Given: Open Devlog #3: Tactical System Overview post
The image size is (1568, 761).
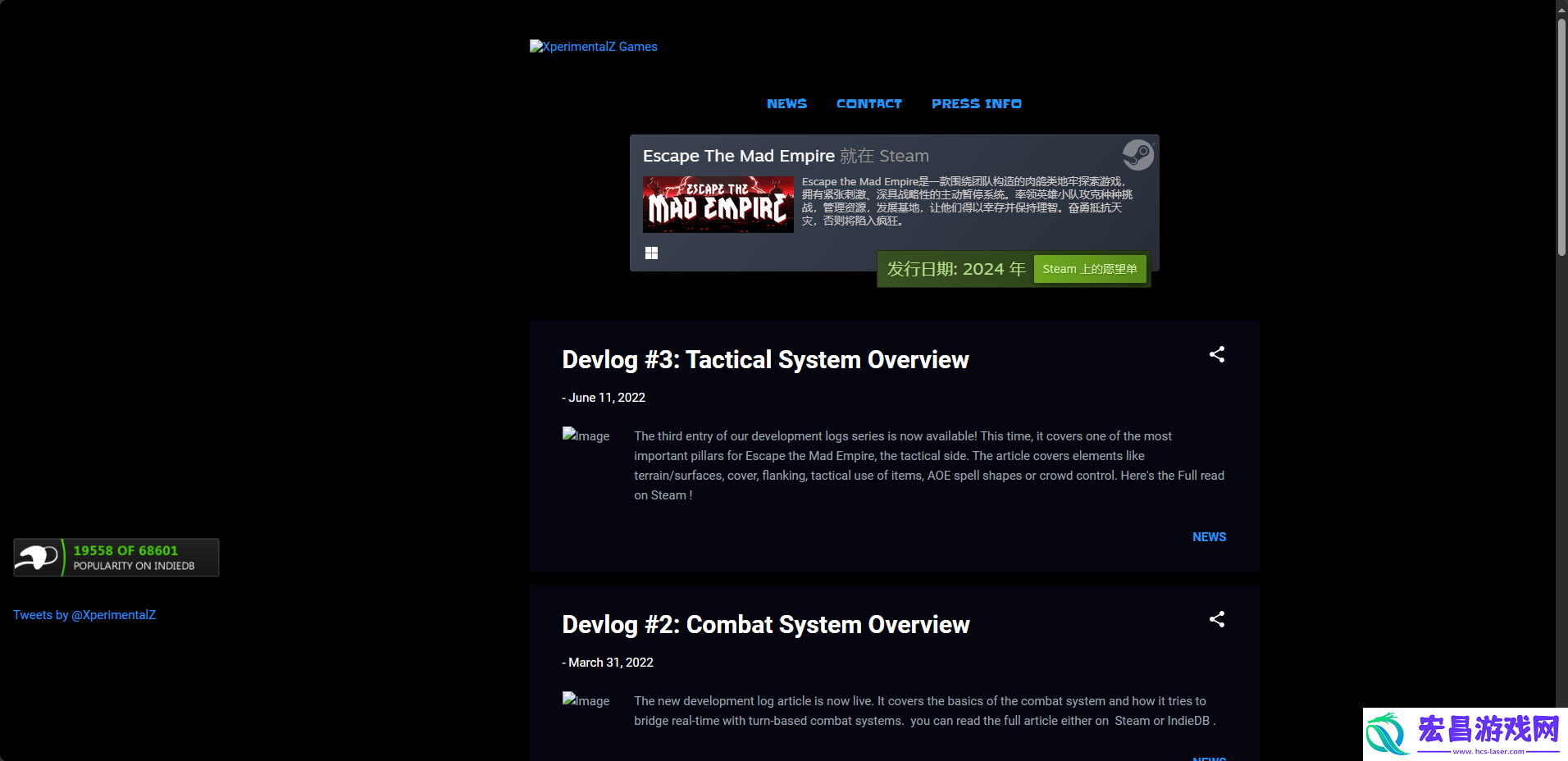Looking at the screenshot, I should click(765, 359).
